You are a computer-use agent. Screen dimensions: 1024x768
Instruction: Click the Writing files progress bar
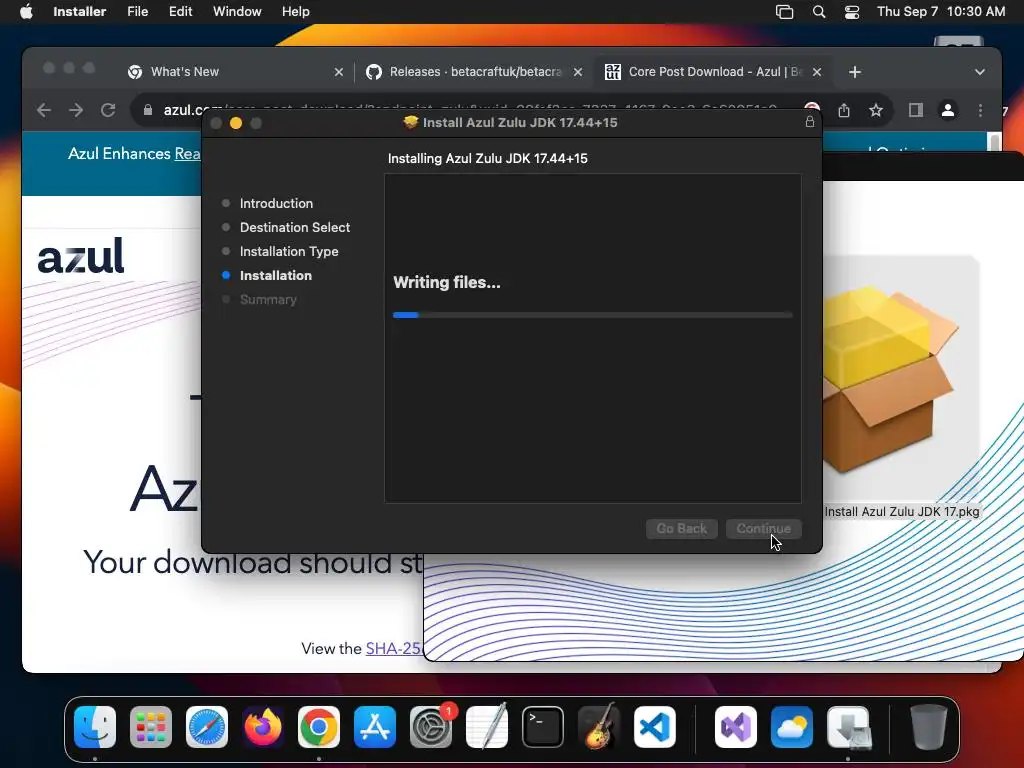593,315
